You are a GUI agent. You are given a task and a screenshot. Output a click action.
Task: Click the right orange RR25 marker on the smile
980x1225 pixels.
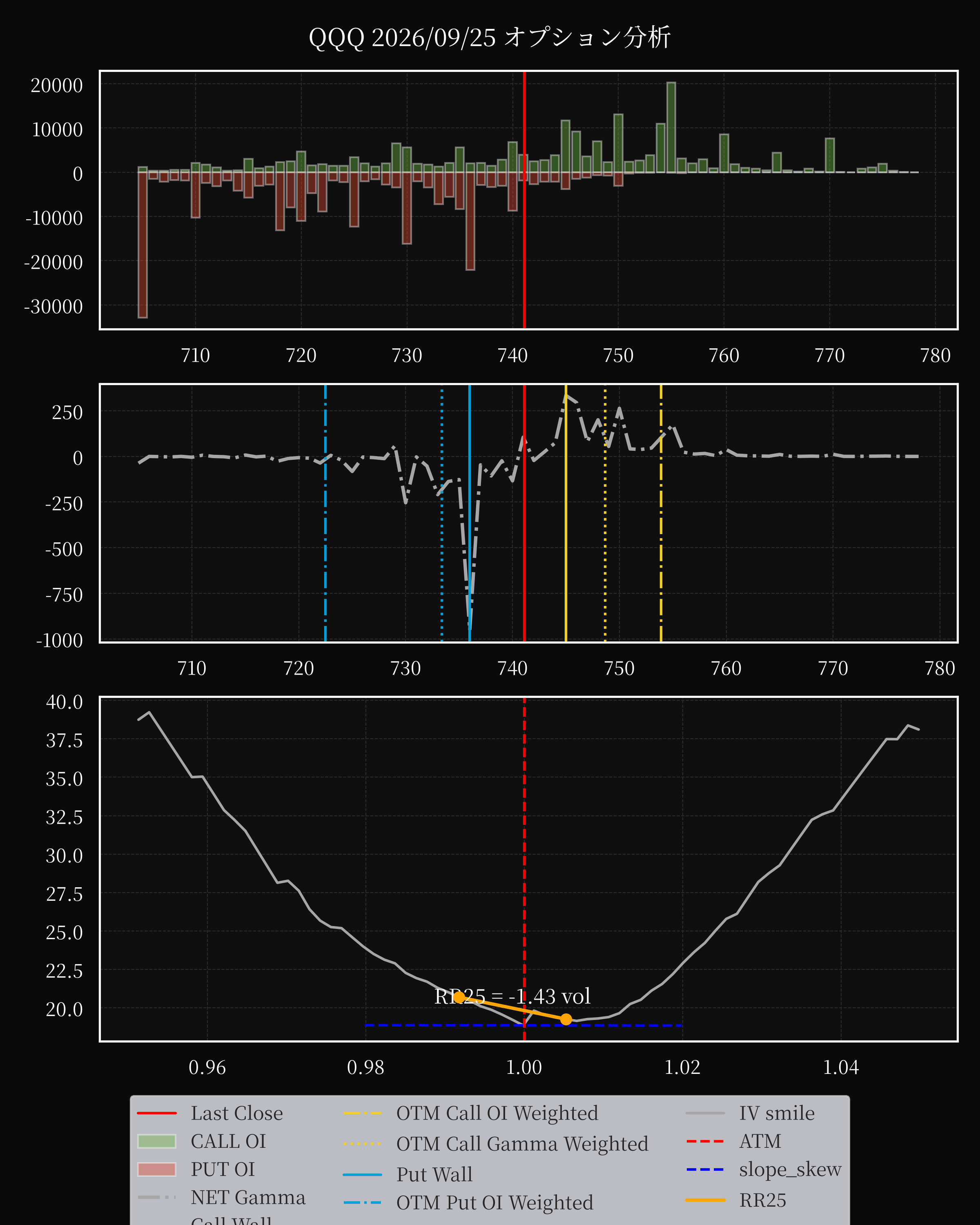[566, 1019]
